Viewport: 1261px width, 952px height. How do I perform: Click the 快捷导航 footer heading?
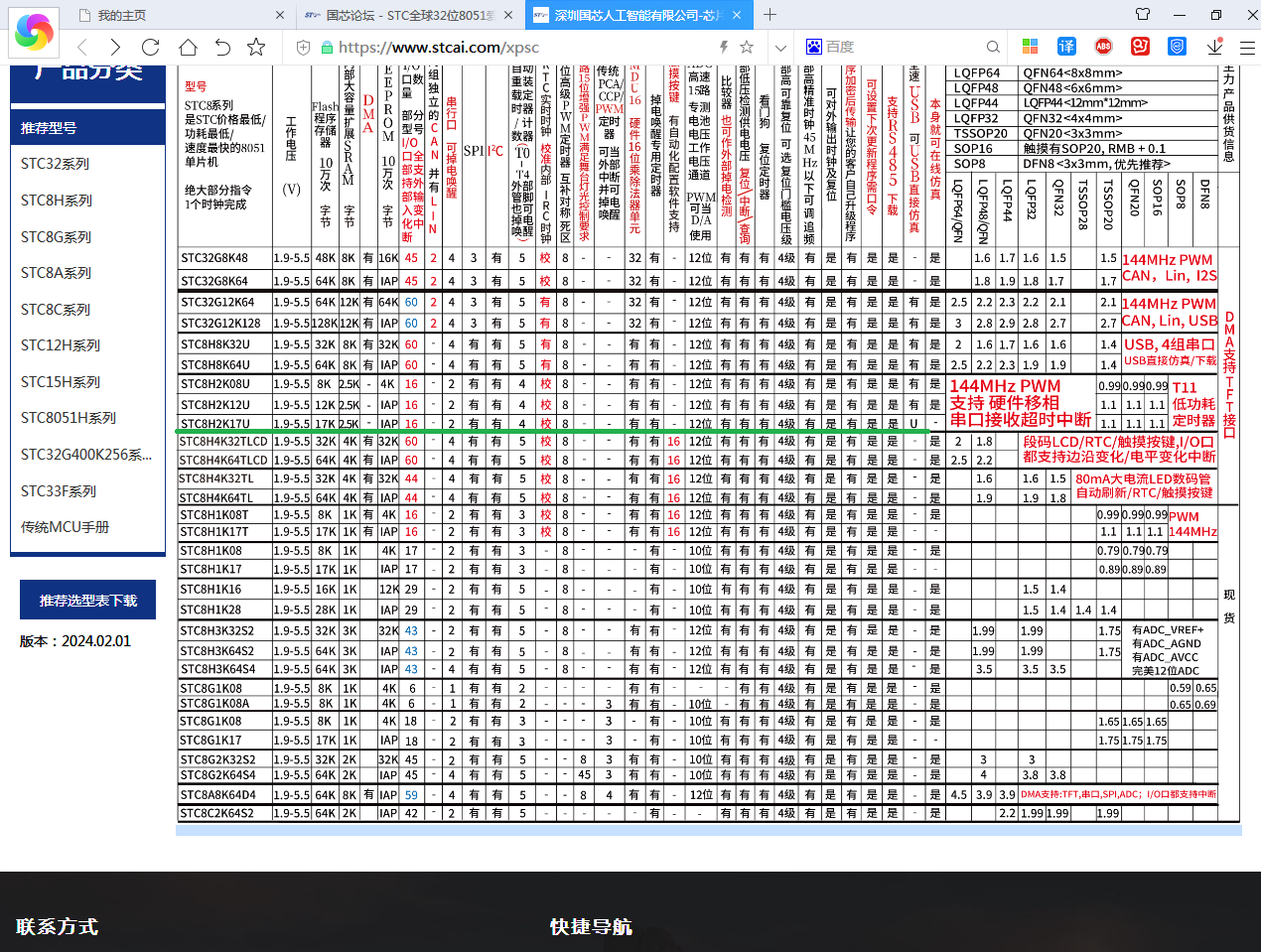point(591,926)
